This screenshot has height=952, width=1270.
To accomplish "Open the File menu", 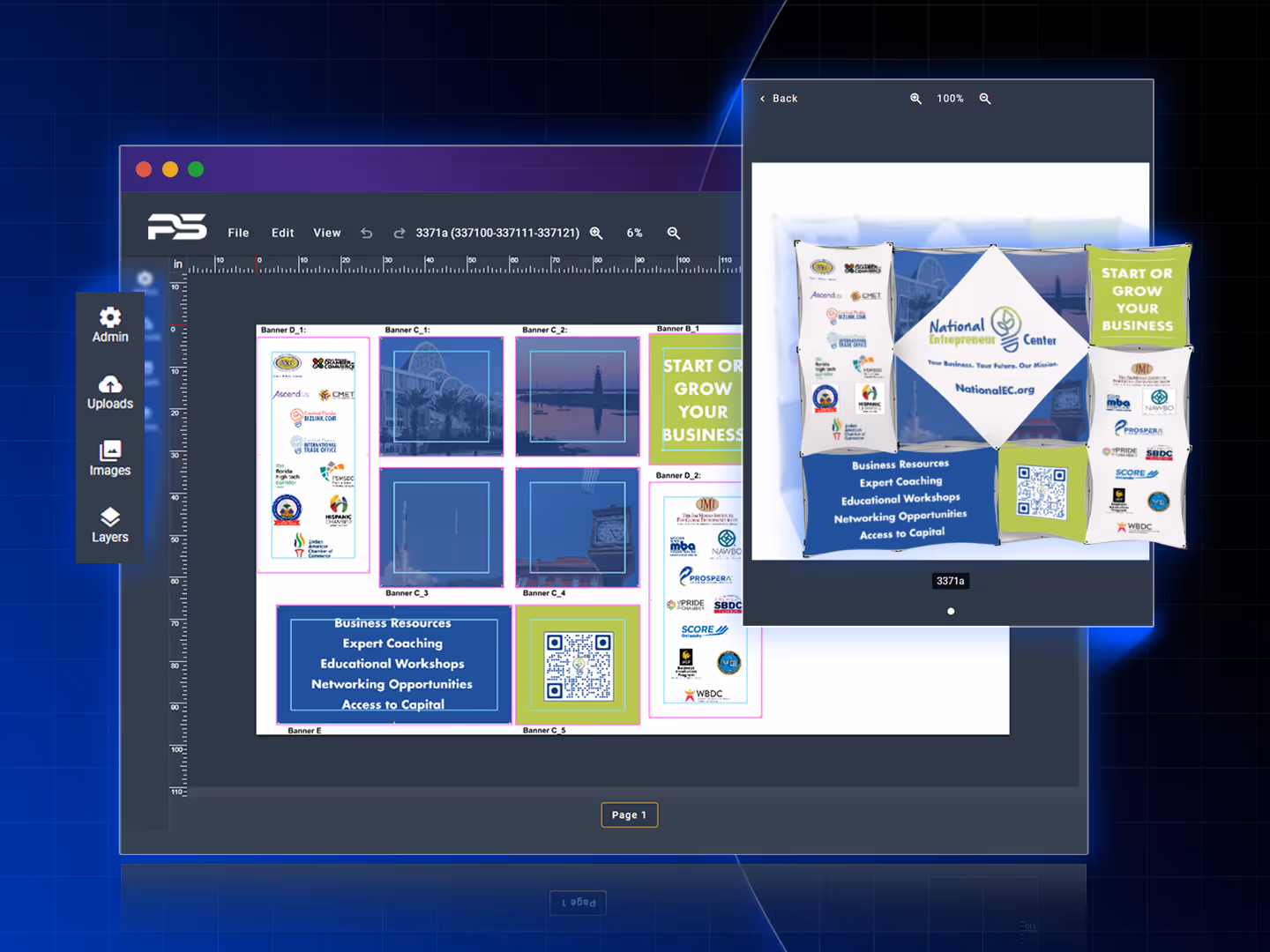I will pyautogui.click(x=238, y=233).
